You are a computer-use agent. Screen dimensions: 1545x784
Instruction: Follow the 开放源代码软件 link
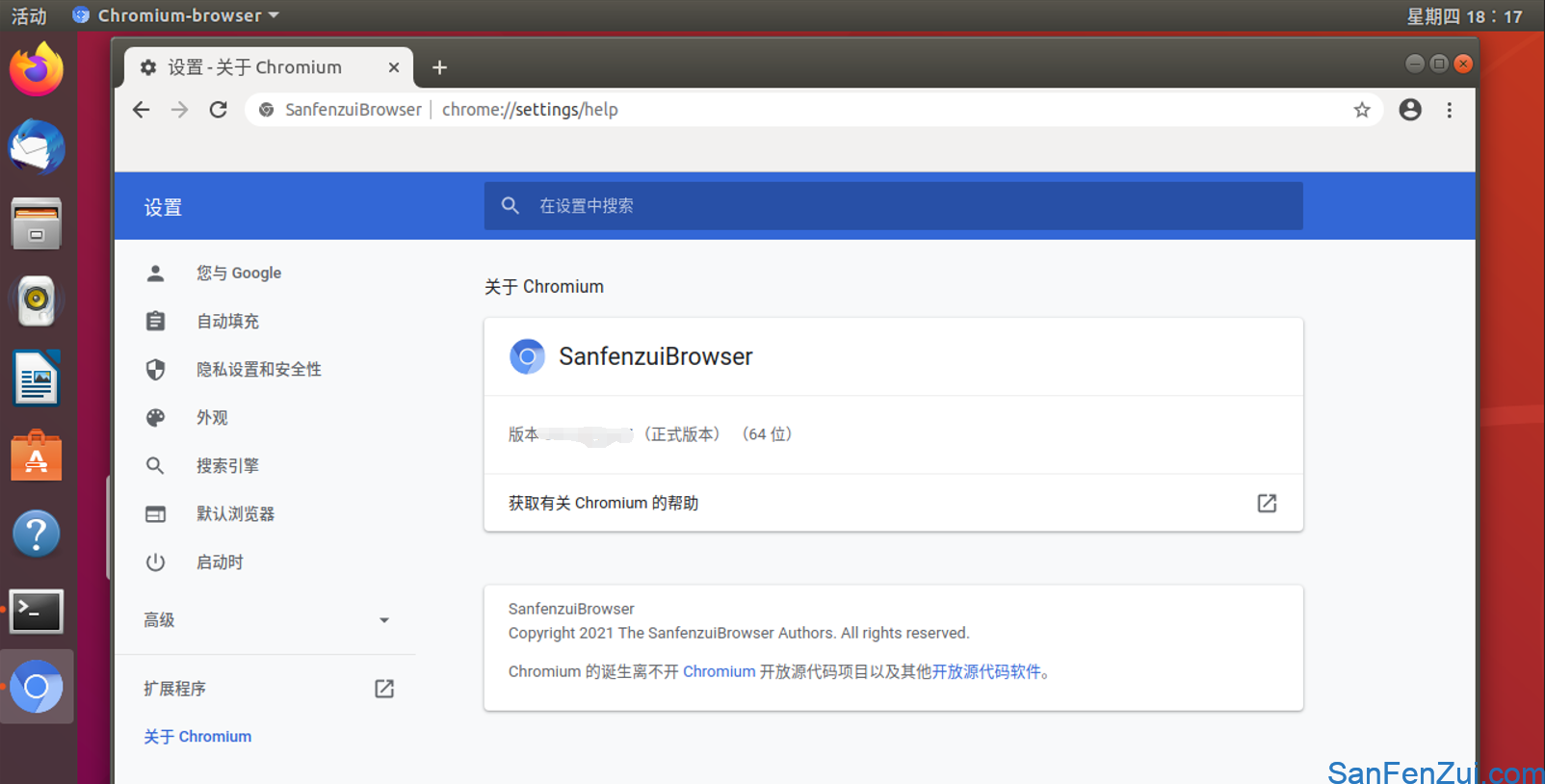(986, 671)
